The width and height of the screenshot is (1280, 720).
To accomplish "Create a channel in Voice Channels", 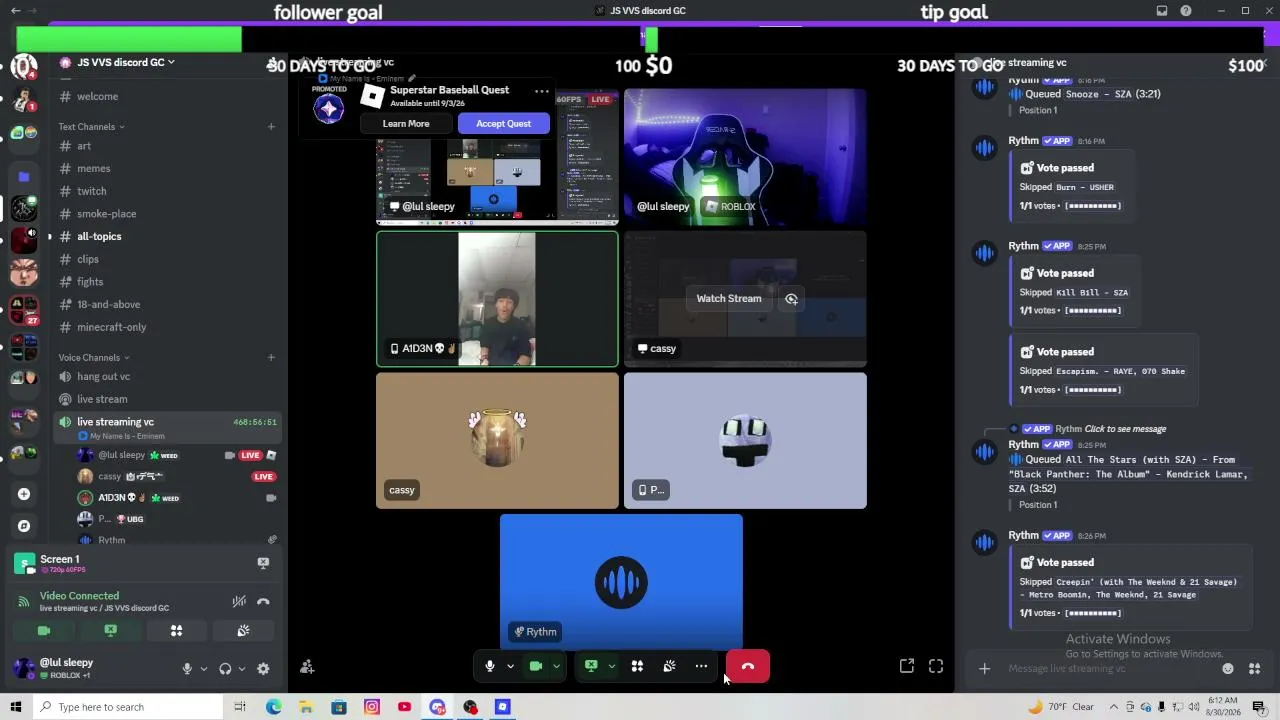I will pos(271,357).
